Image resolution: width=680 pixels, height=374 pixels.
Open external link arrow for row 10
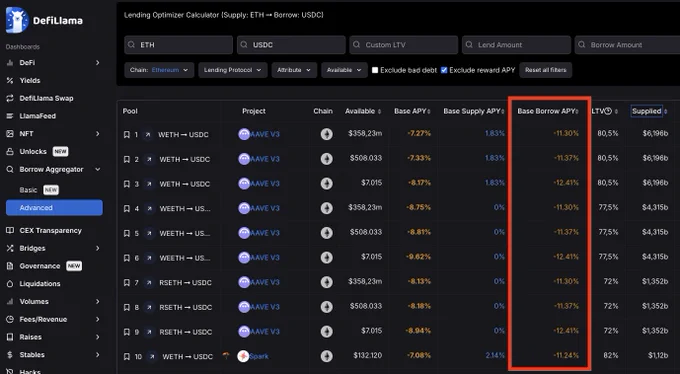pos(152,357)
